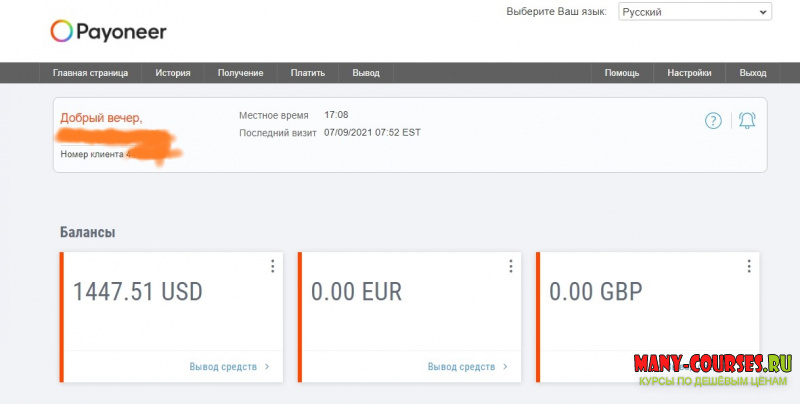Click Помощь in the navigation bar

click(622, 73)
